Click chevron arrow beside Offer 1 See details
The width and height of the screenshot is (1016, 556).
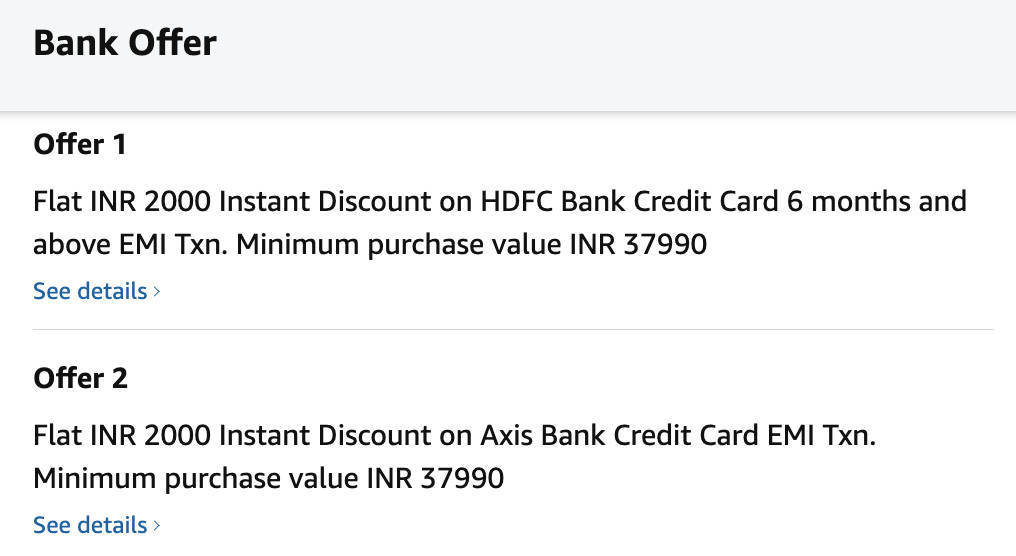click(157, 292)
